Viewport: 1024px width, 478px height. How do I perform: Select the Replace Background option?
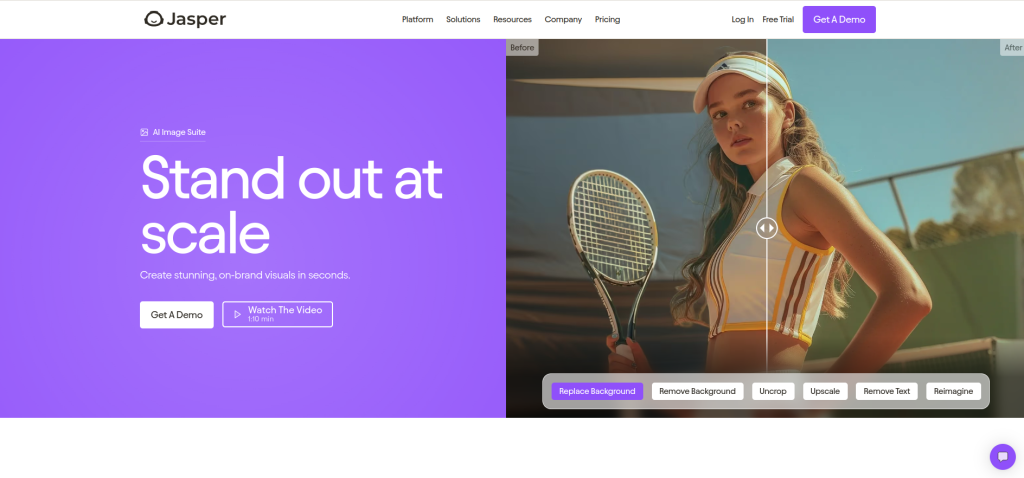click(x=597, y=391)
